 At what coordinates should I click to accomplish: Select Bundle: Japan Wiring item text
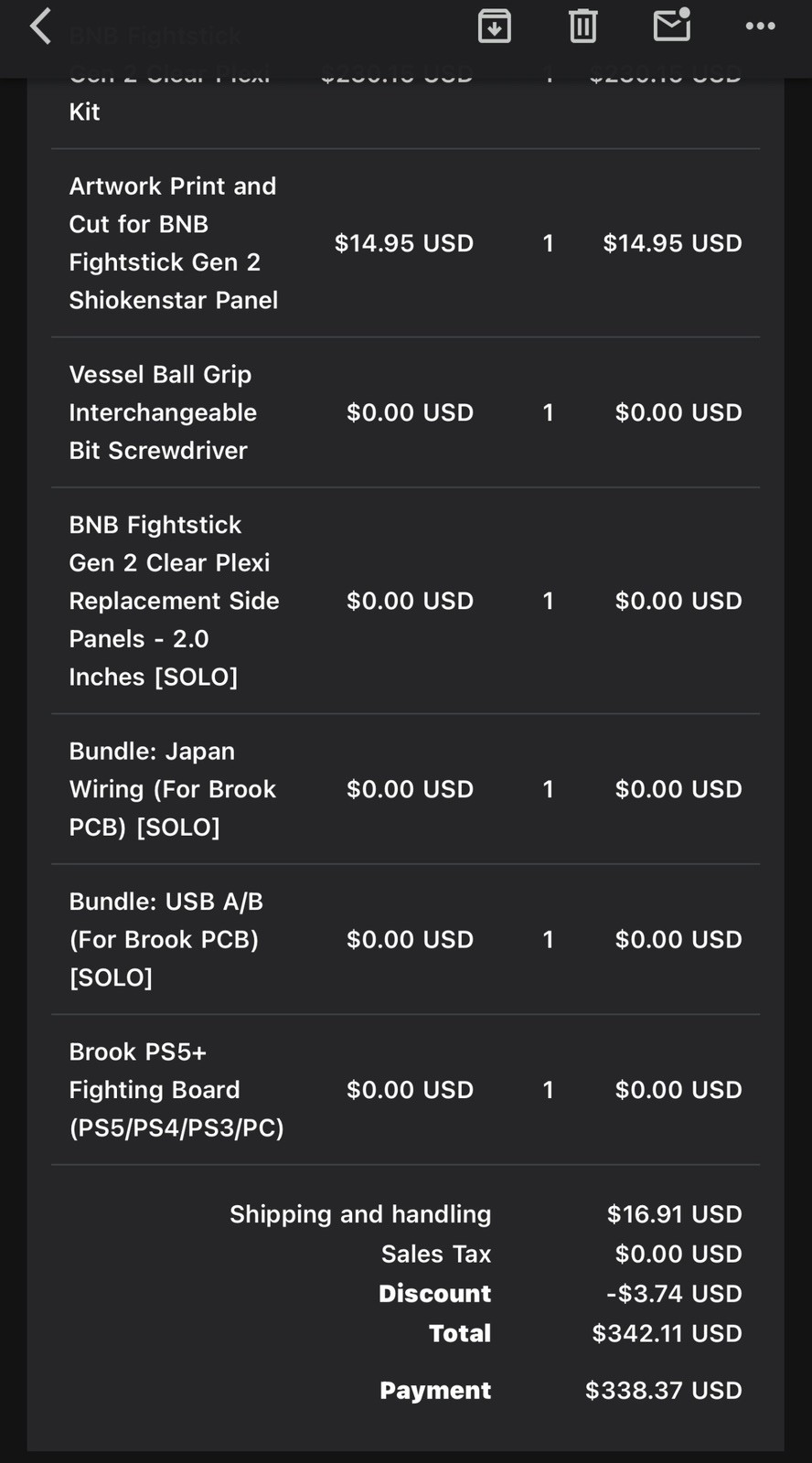(x=173, y=789)
